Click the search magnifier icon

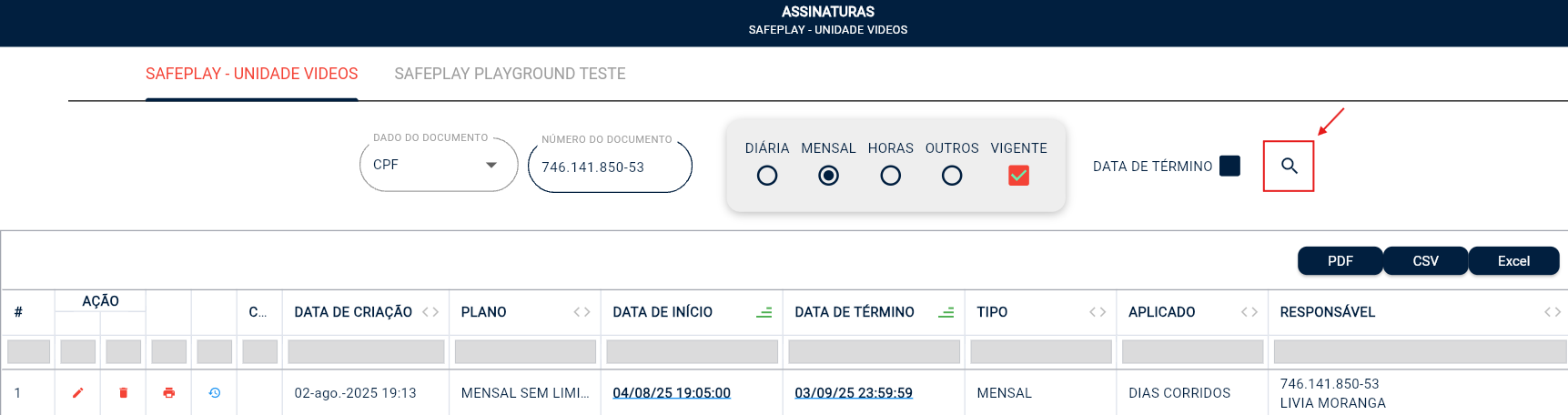pos(1289,166)
